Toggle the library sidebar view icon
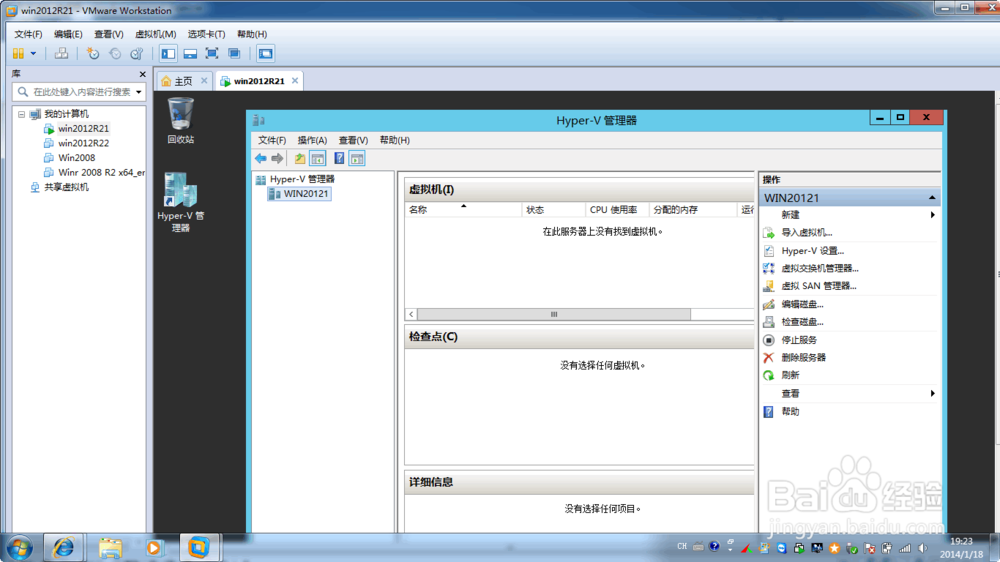Screen dimensions: 1000x562 (x=168, y=54)
